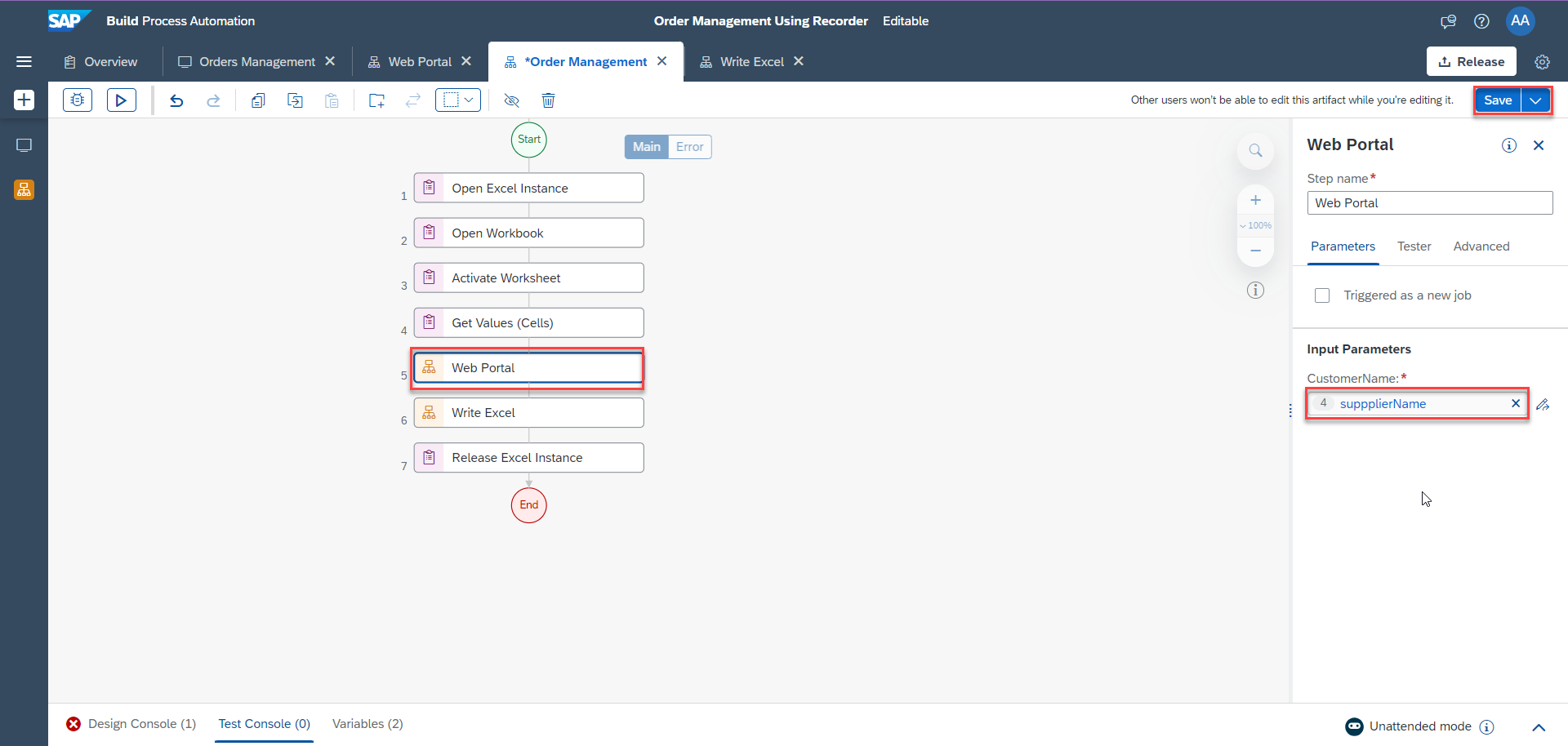This screenshot has height=746, width=1568.
Task: Expand the bottom console panel chevron
Action: point(1539,727)
